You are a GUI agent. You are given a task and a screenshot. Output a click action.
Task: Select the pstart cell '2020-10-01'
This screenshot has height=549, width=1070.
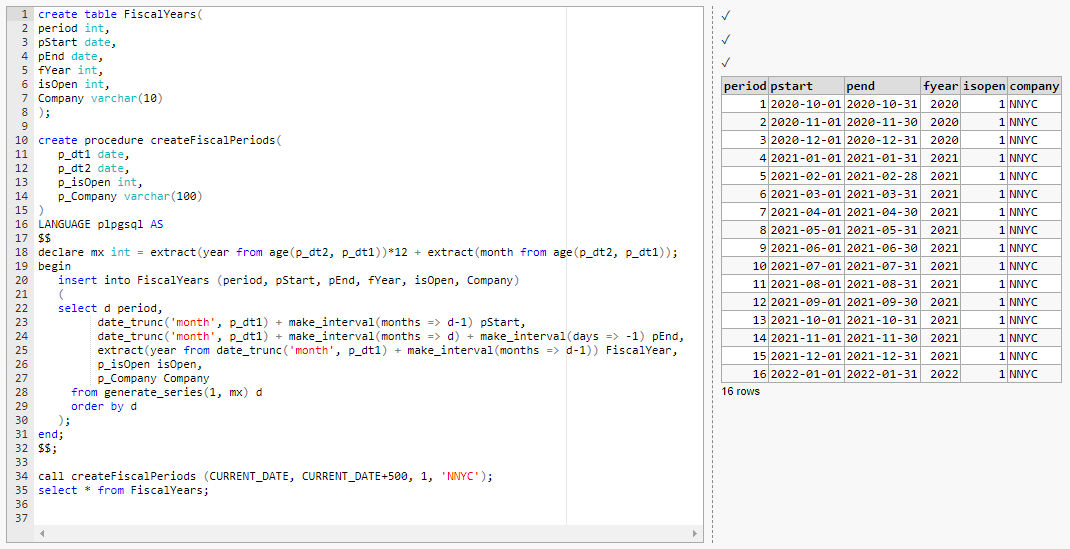pyautogui.click(x=806, y=104)
